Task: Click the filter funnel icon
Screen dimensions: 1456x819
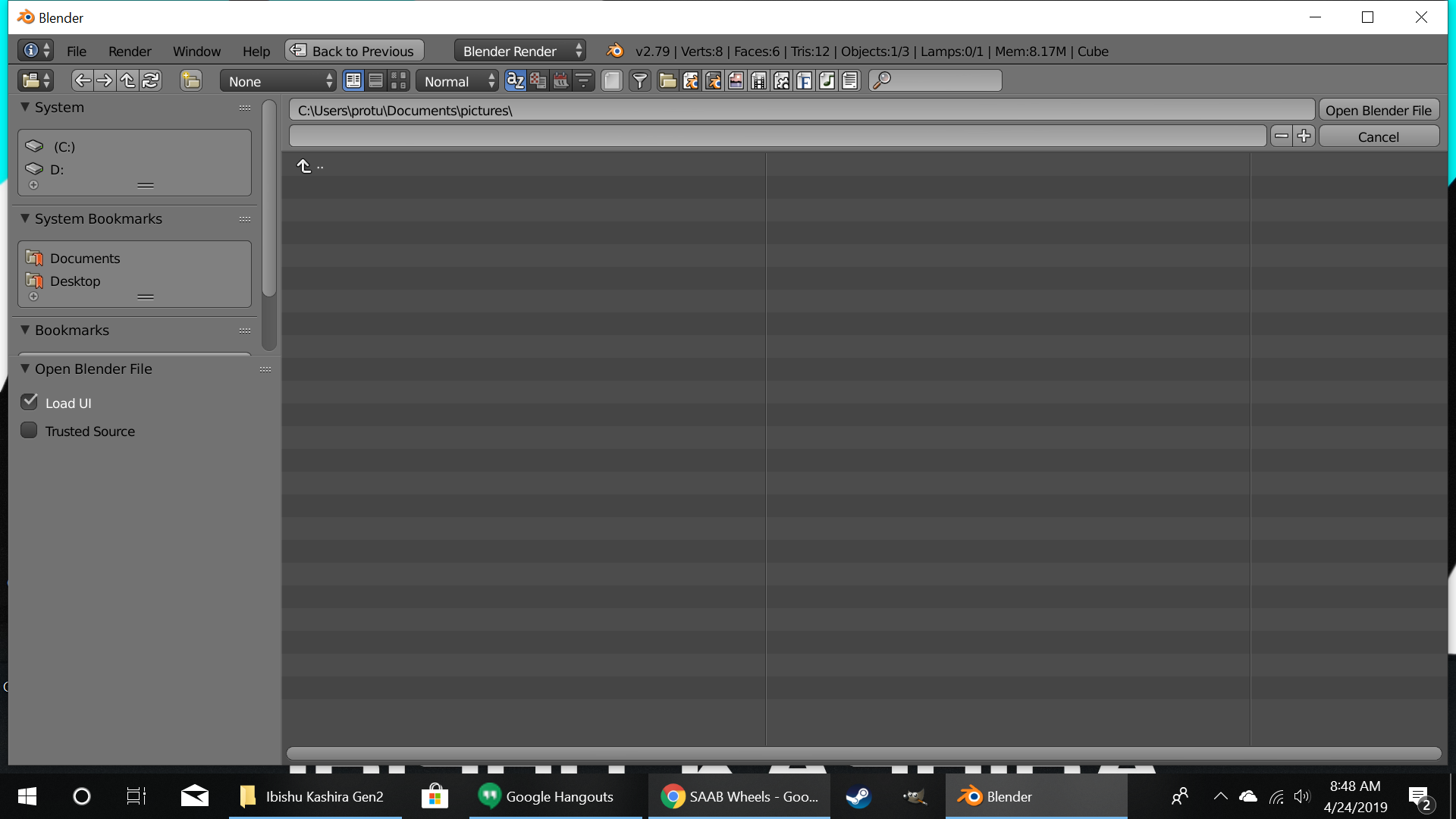Action: coord(640,80)
